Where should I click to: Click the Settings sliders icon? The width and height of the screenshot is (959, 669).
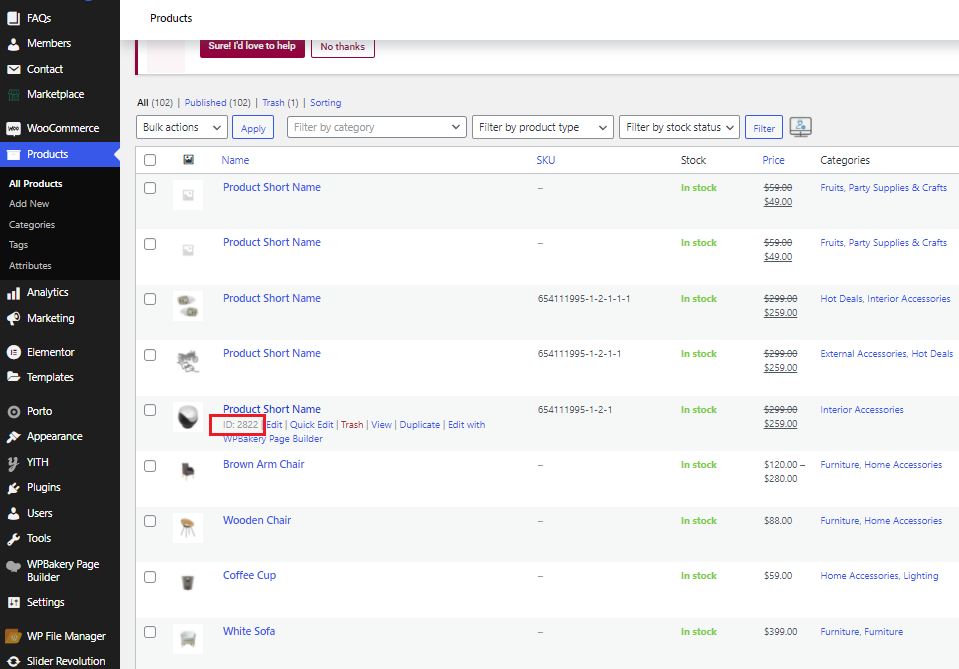click(13, 602)
